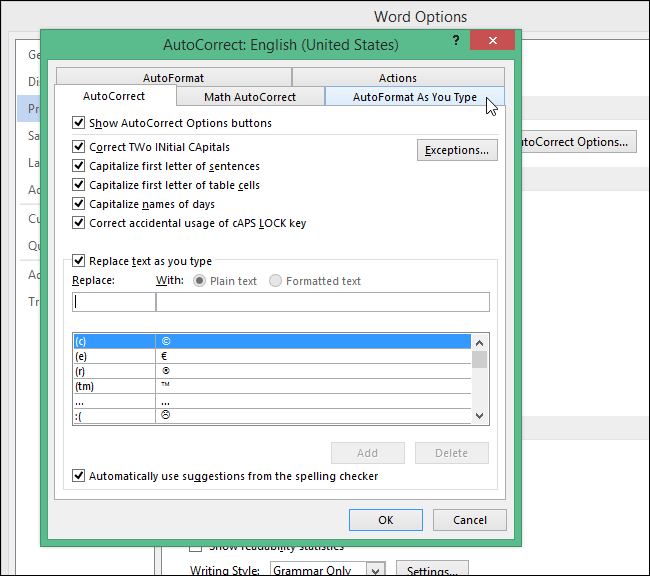Select the Plain text radio button

point(199,281)
